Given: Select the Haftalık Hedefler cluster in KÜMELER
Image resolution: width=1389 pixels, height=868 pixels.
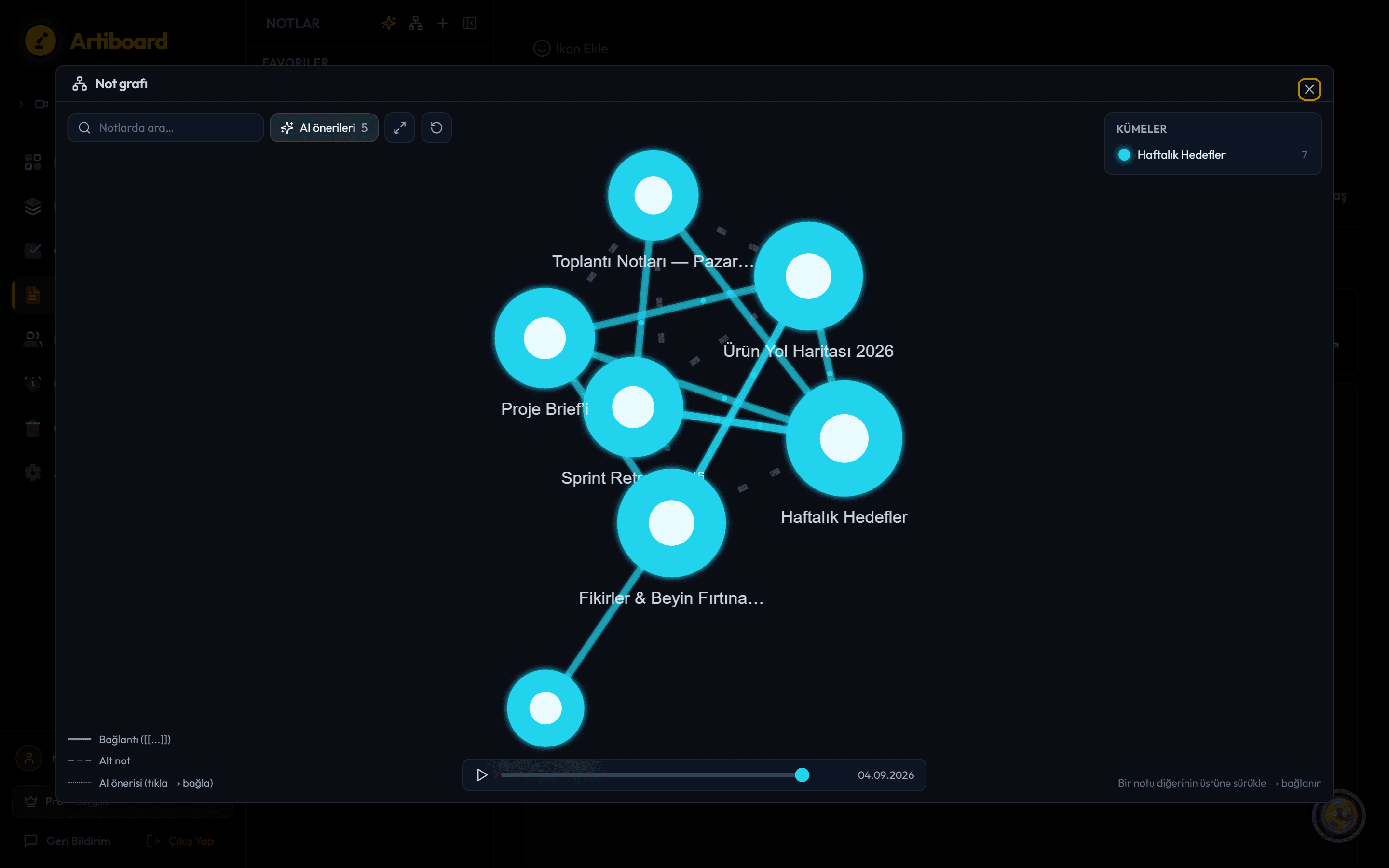Looking at the screenshot, I should 1212,154.
